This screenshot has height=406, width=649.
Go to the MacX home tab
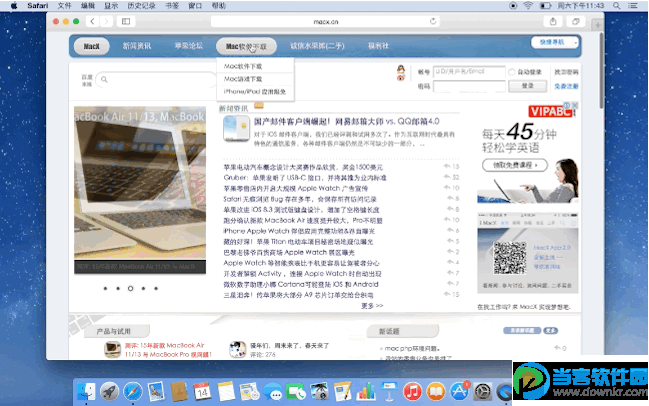91,46
